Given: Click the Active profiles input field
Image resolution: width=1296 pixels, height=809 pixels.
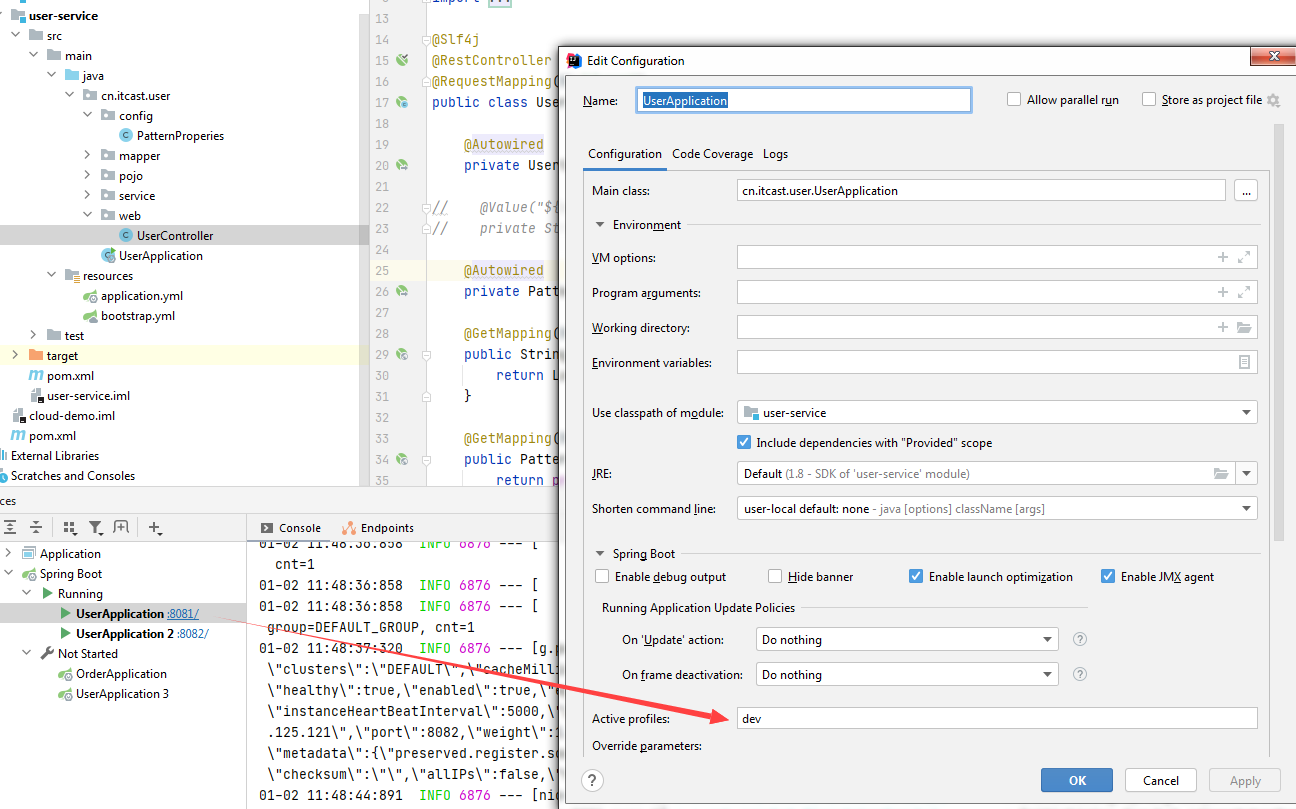Looking at the screenshot, I should click(997, 718).
